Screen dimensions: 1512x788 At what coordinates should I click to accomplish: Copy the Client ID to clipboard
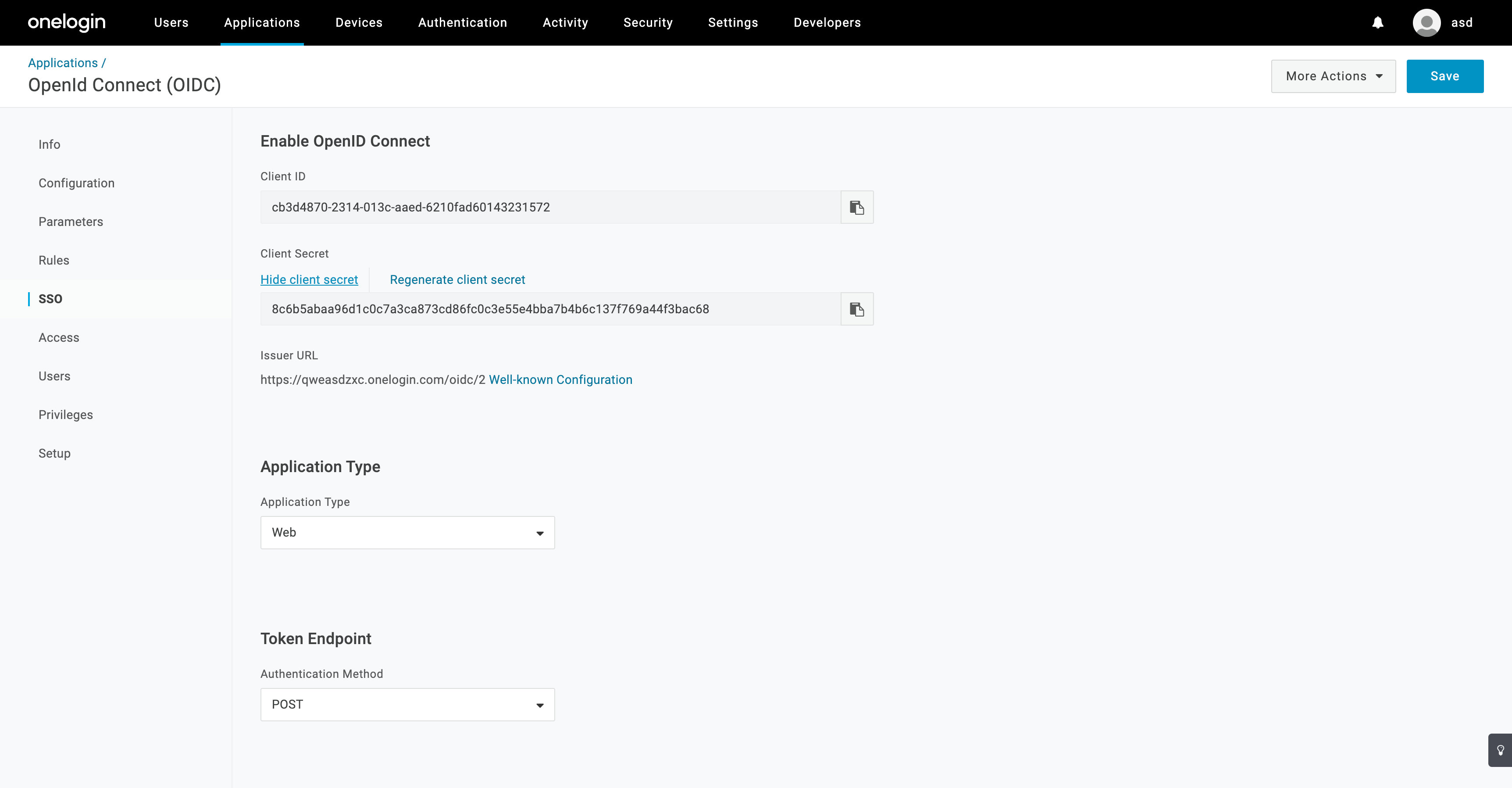tap(856, 207)
